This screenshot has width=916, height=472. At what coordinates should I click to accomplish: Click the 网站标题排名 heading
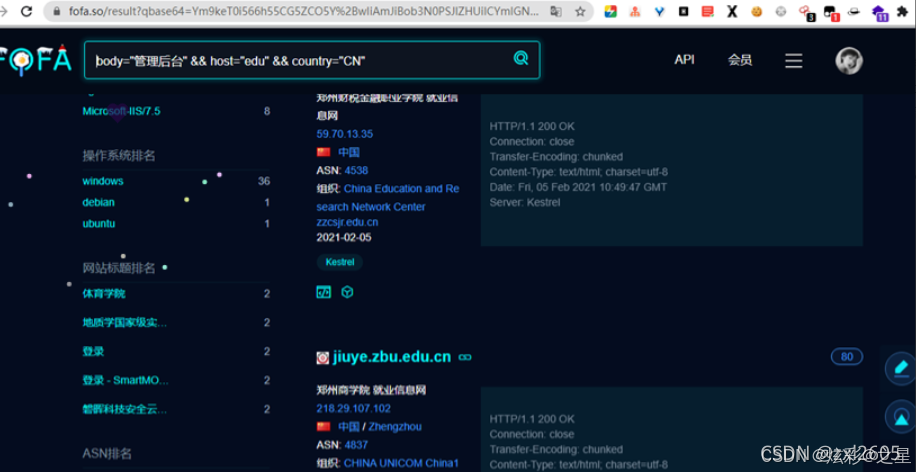(x=119, y=268)
